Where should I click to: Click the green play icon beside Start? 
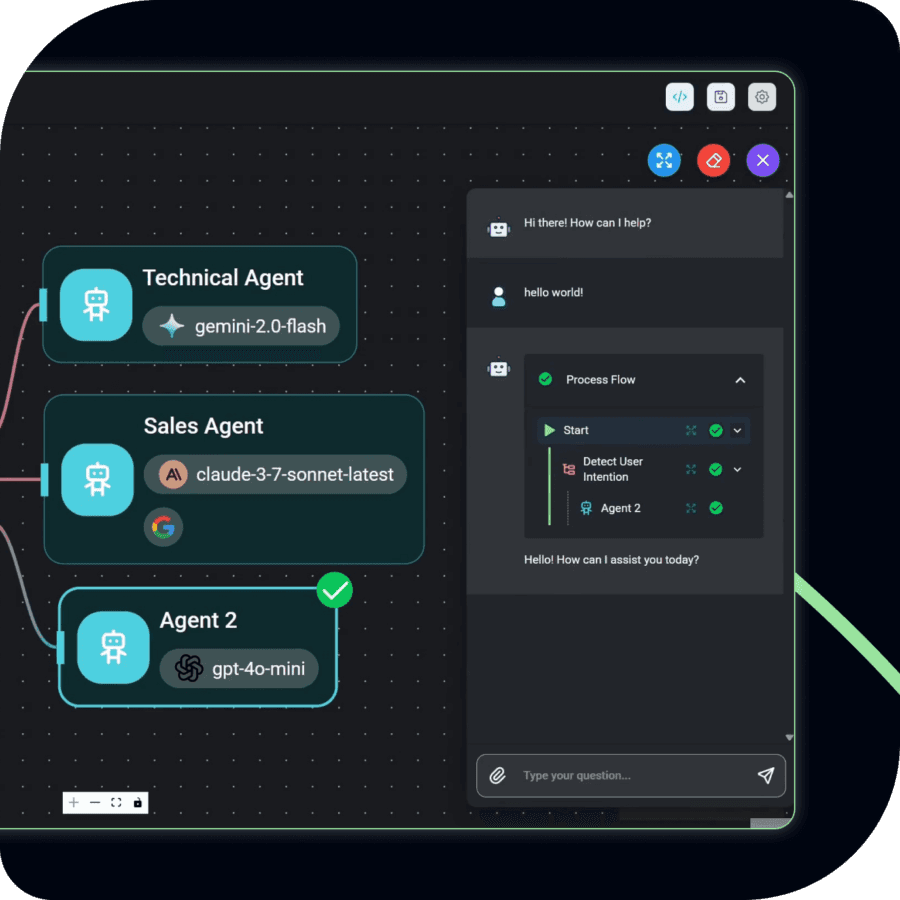coord(549,430)
